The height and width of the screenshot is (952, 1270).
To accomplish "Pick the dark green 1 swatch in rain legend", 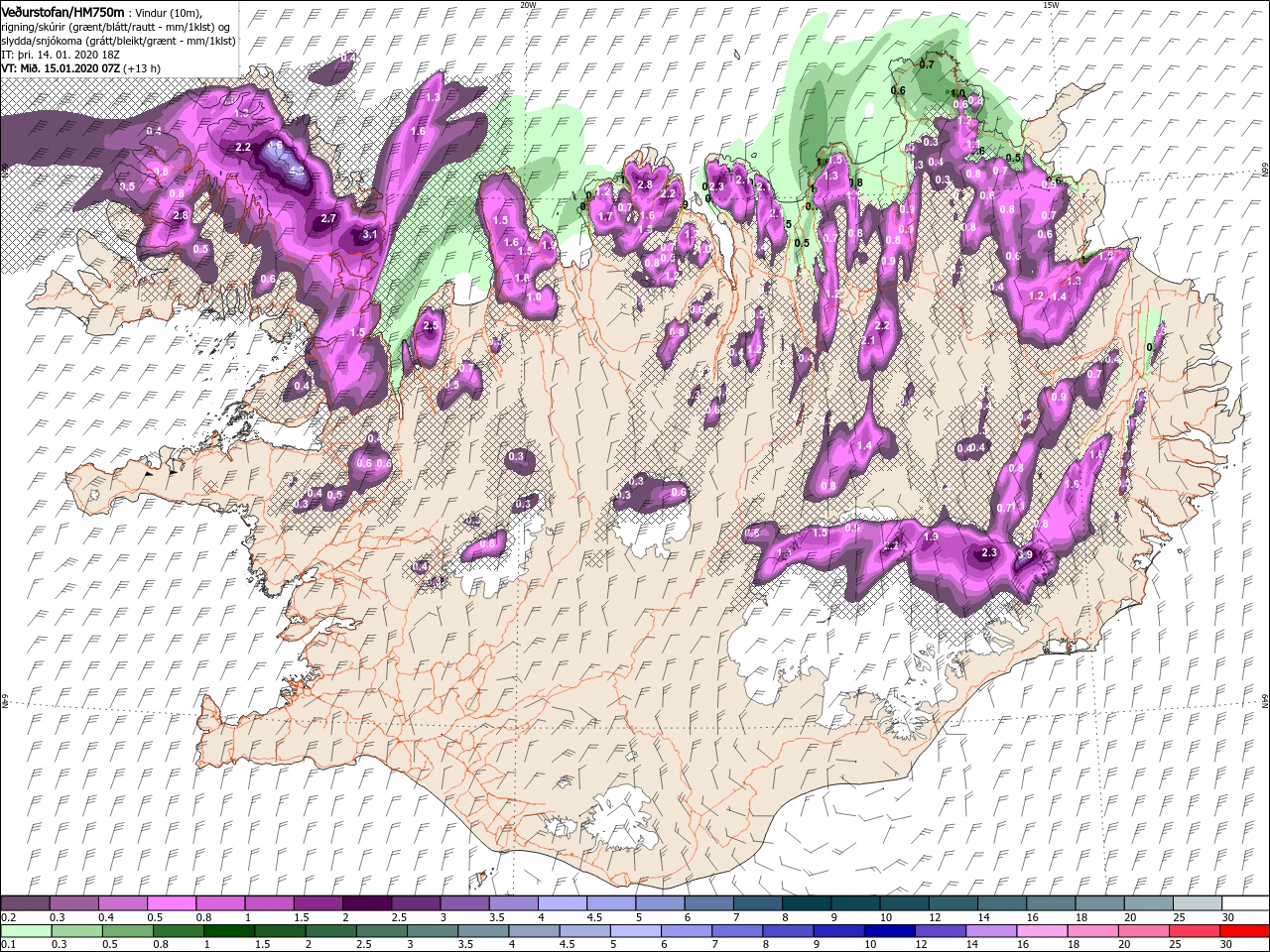I will pos(228,931).
